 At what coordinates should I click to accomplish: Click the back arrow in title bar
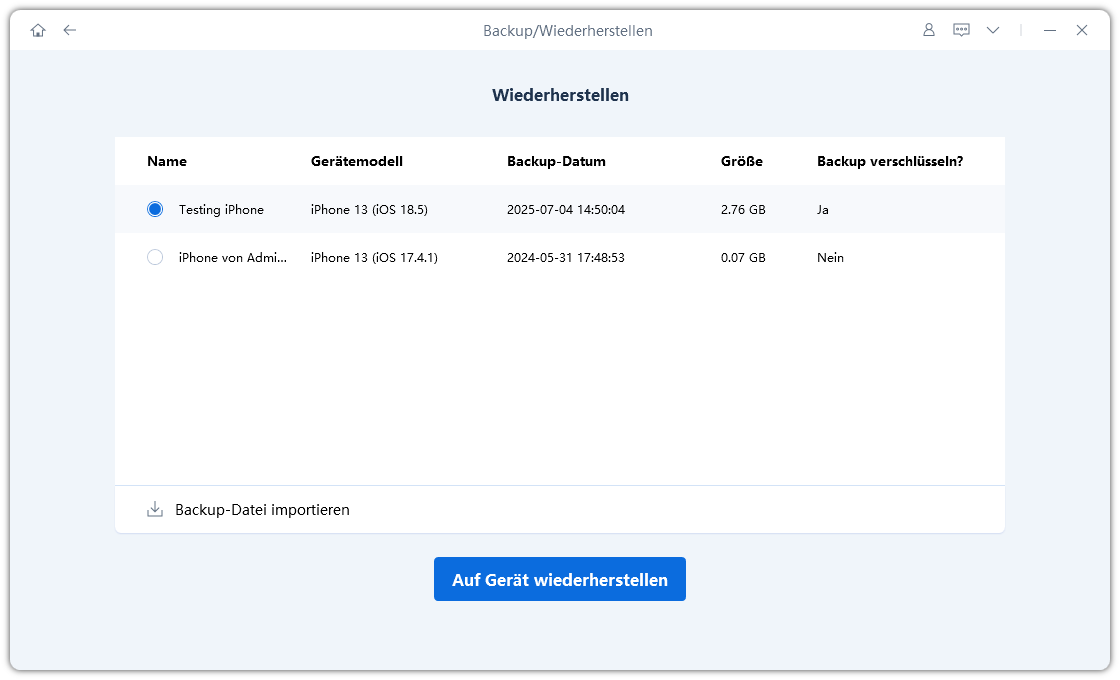click(69, 30)
